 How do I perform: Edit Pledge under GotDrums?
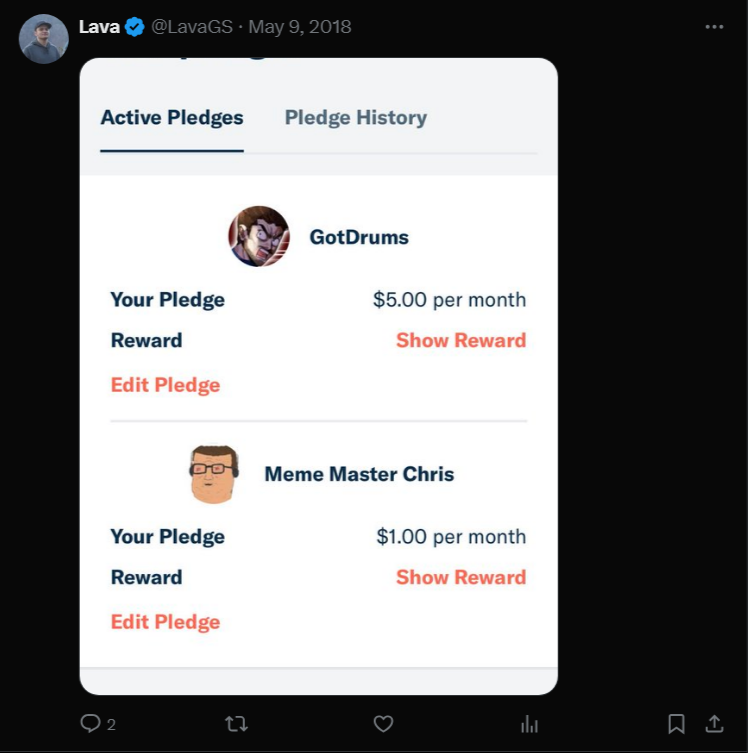pyautogui.click(x=165, y=385)
